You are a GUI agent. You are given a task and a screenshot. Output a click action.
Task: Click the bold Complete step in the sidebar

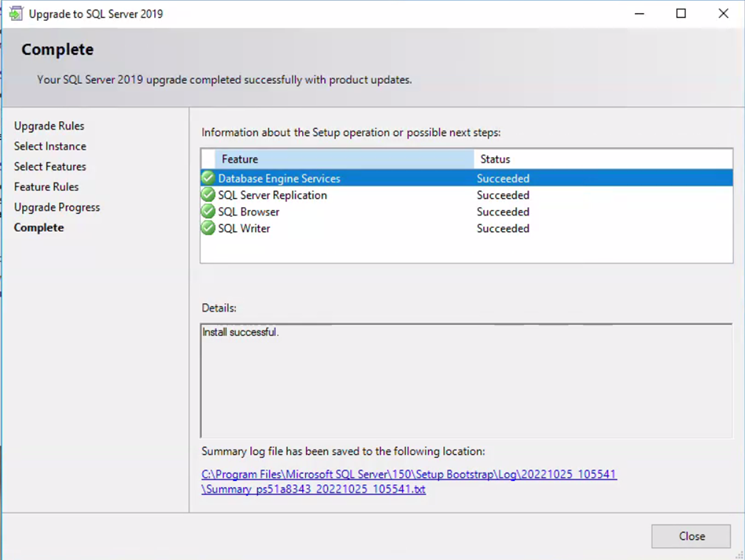coord(38,228)
